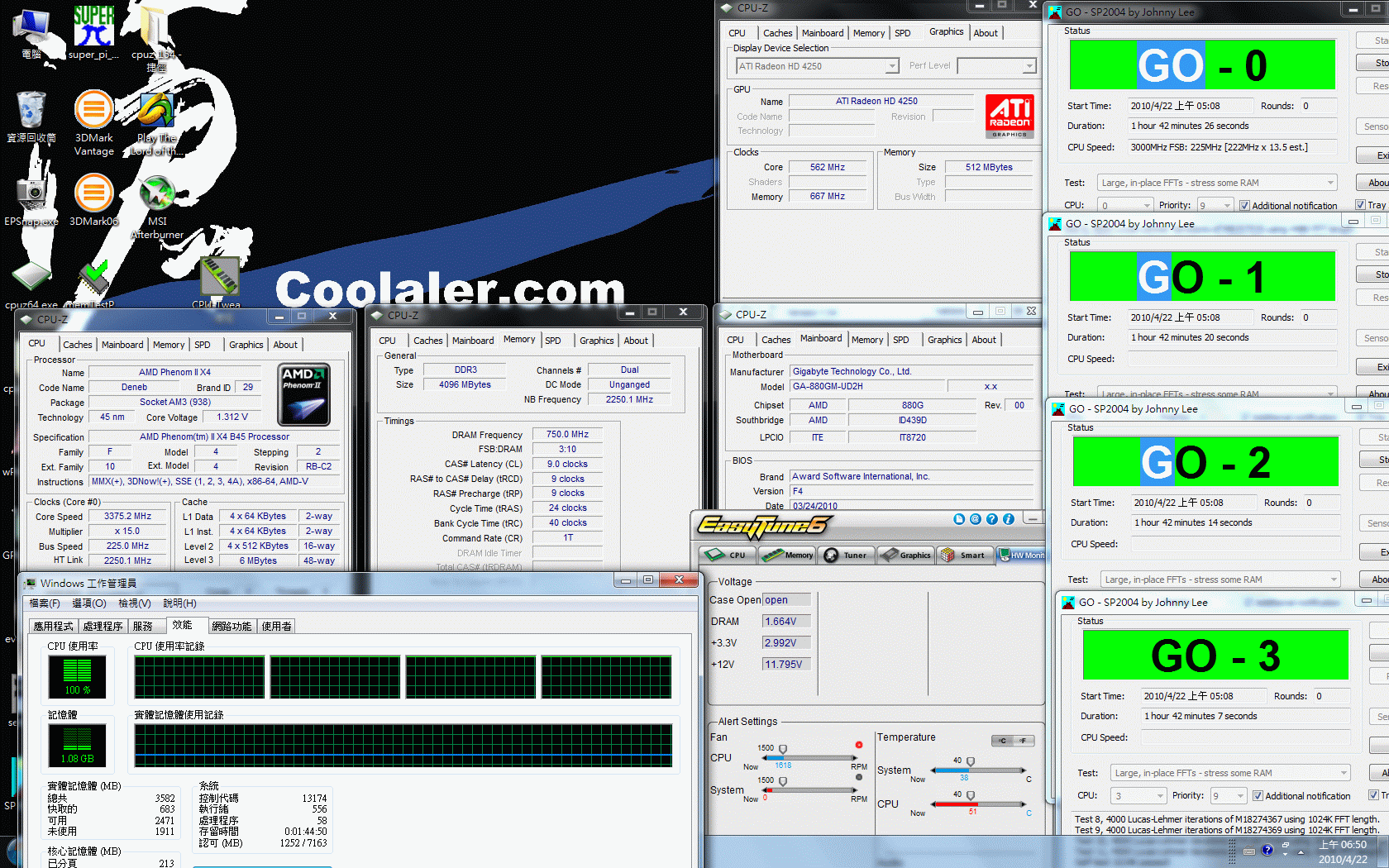Image resolution: width=1389 pixels, height=868 pixels.
Task: Switch to the Graphics tab in EasyTune6
Action: [905, 555]
